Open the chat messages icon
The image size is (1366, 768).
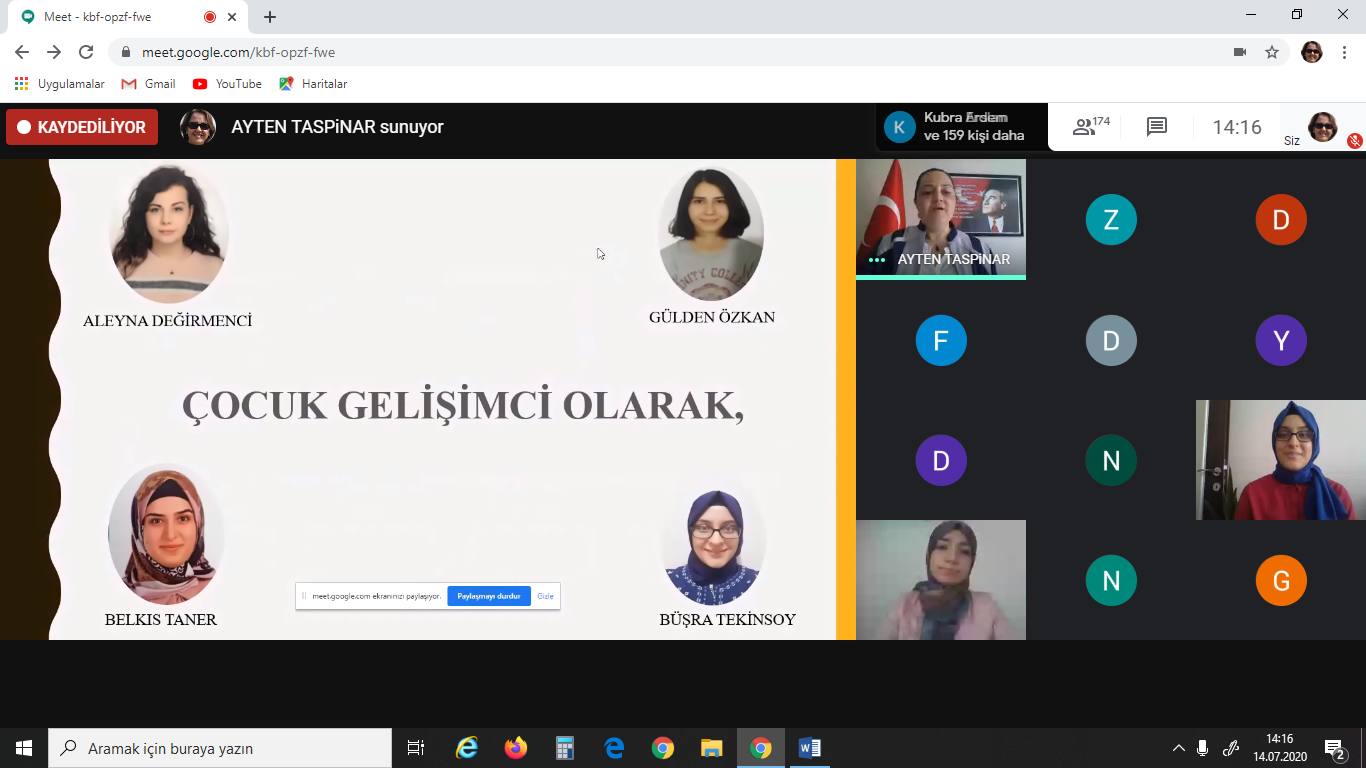1157,127
